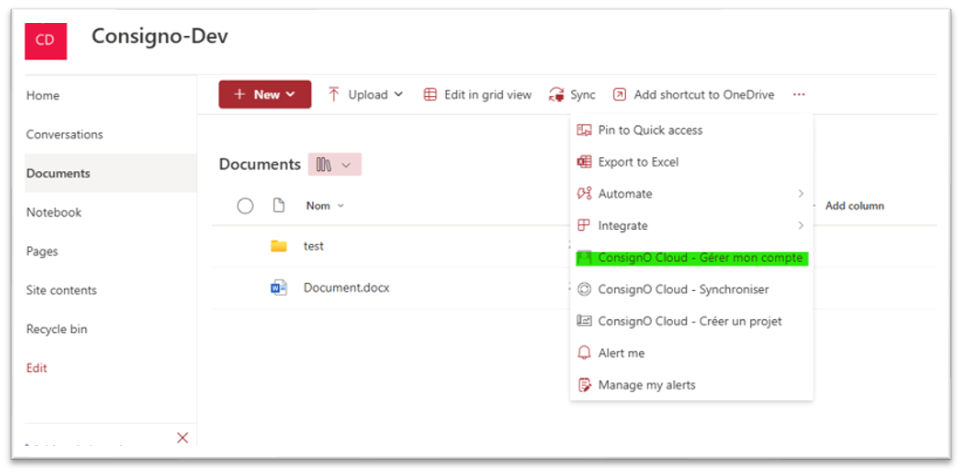Select ConsignO Cloud - Créer un projet
Screen dimensions: 962x474
click(x=691, y=321)
